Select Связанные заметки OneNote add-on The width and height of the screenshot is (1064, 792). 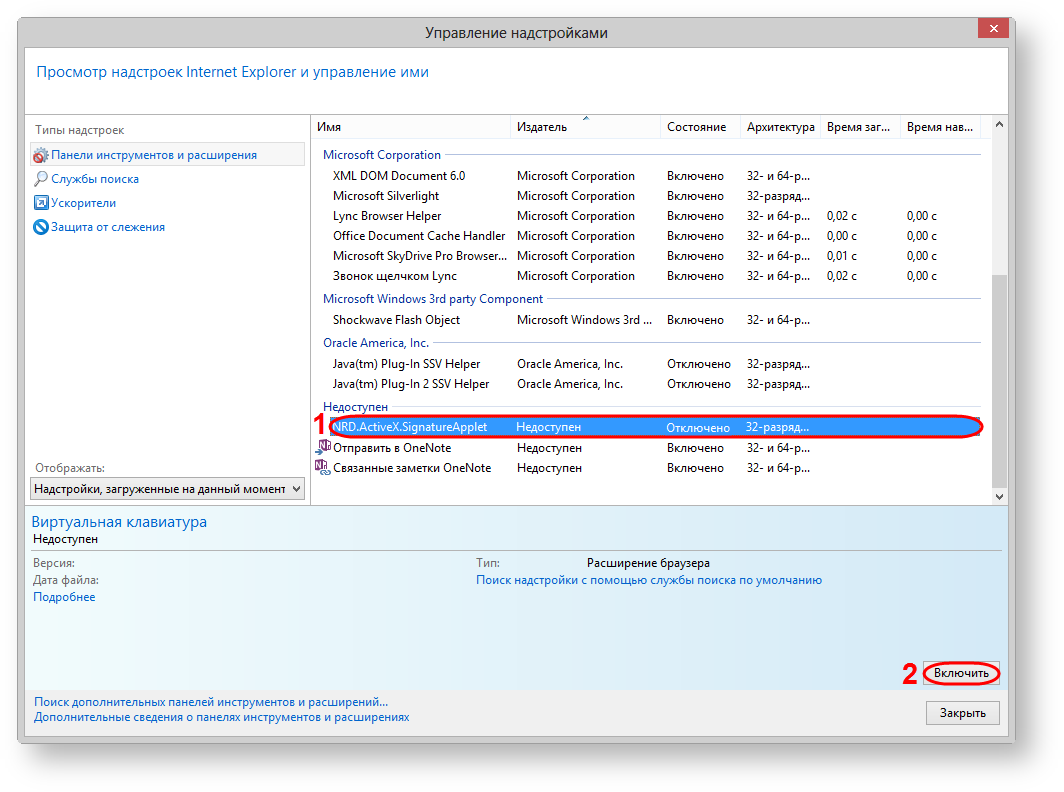[648, 468]
